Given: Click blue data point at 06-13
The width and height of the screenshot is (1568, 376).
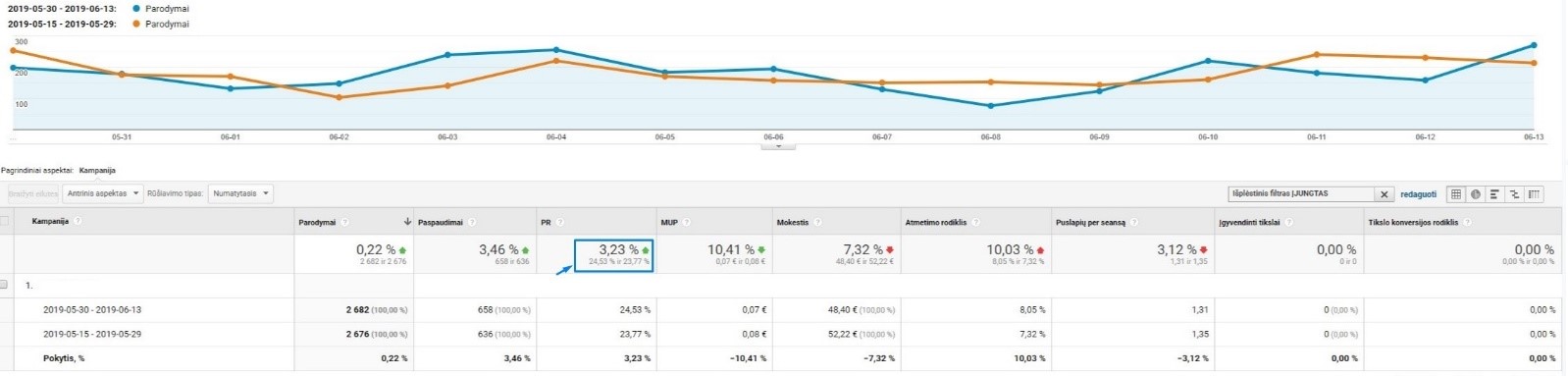Looking at the screenshot, I should [x=1534, y=45].
